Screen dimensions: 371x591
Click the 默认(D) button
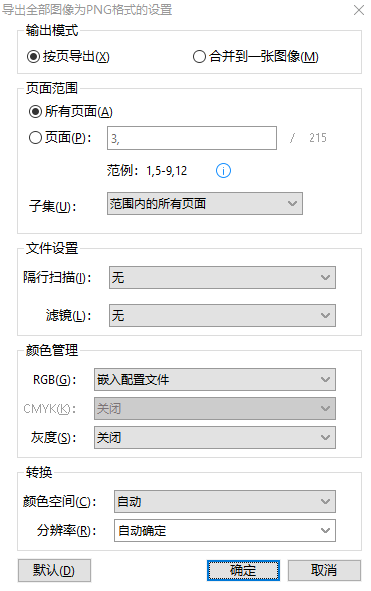54,570
